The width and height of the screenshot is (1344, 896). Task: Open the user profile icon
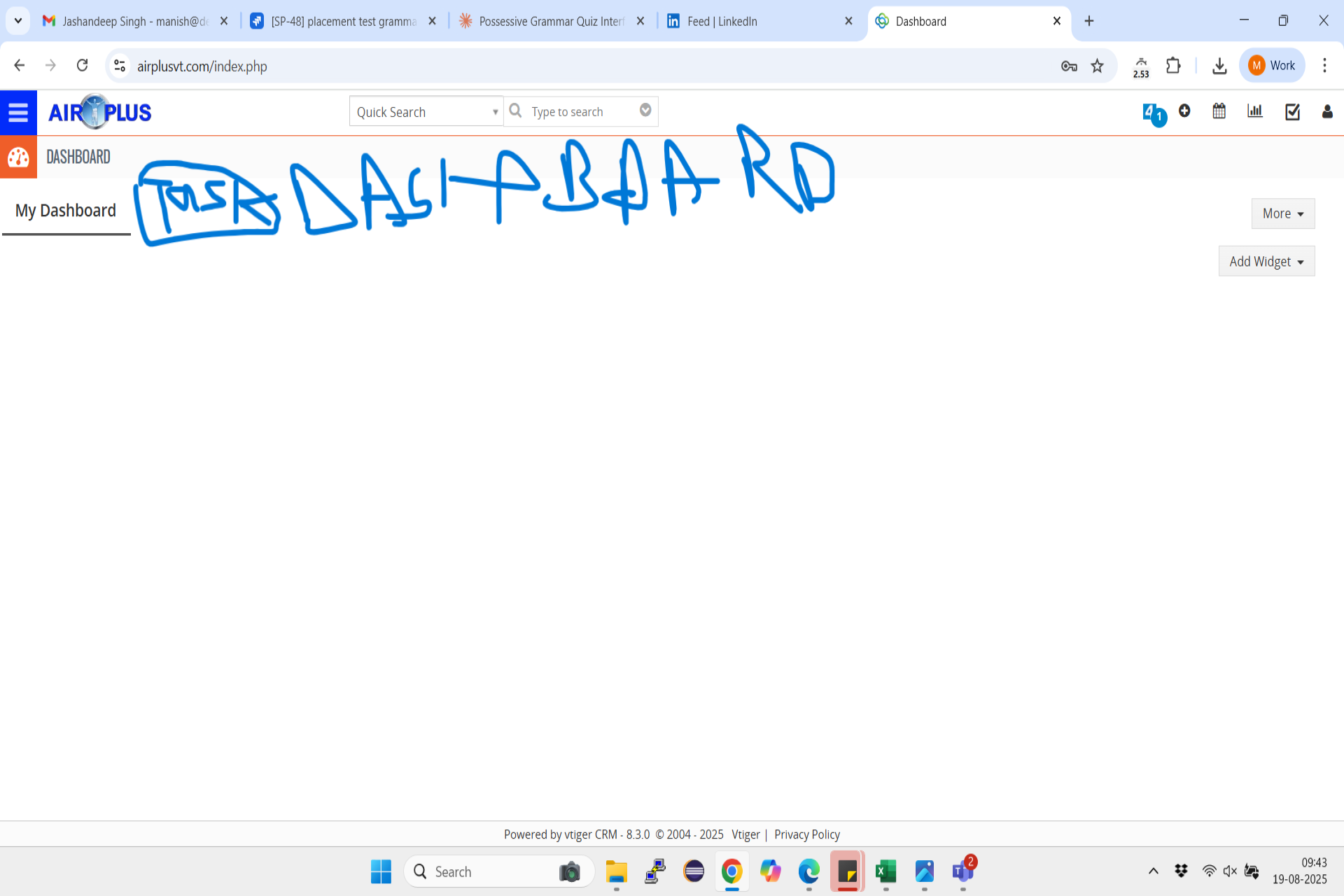1327,112
